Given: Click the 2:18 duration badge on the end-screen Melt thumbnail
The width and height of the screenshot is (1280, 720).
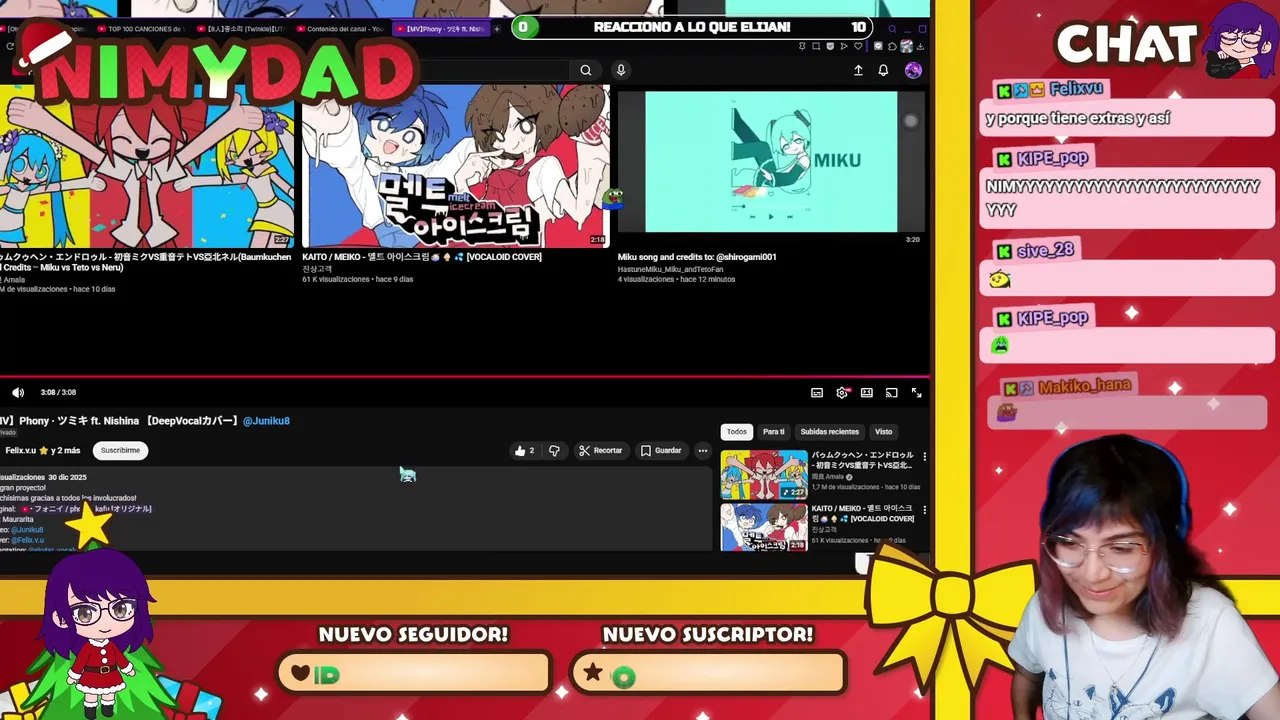Looking at the screenshot, I should 597,240.
